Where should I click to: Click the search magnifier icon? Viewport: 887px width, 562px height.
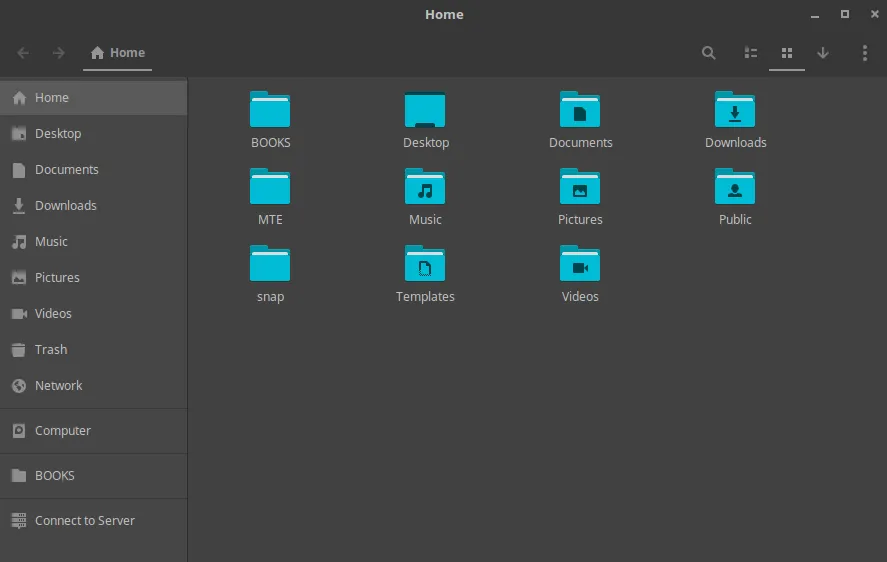click(x=709, y=53)
